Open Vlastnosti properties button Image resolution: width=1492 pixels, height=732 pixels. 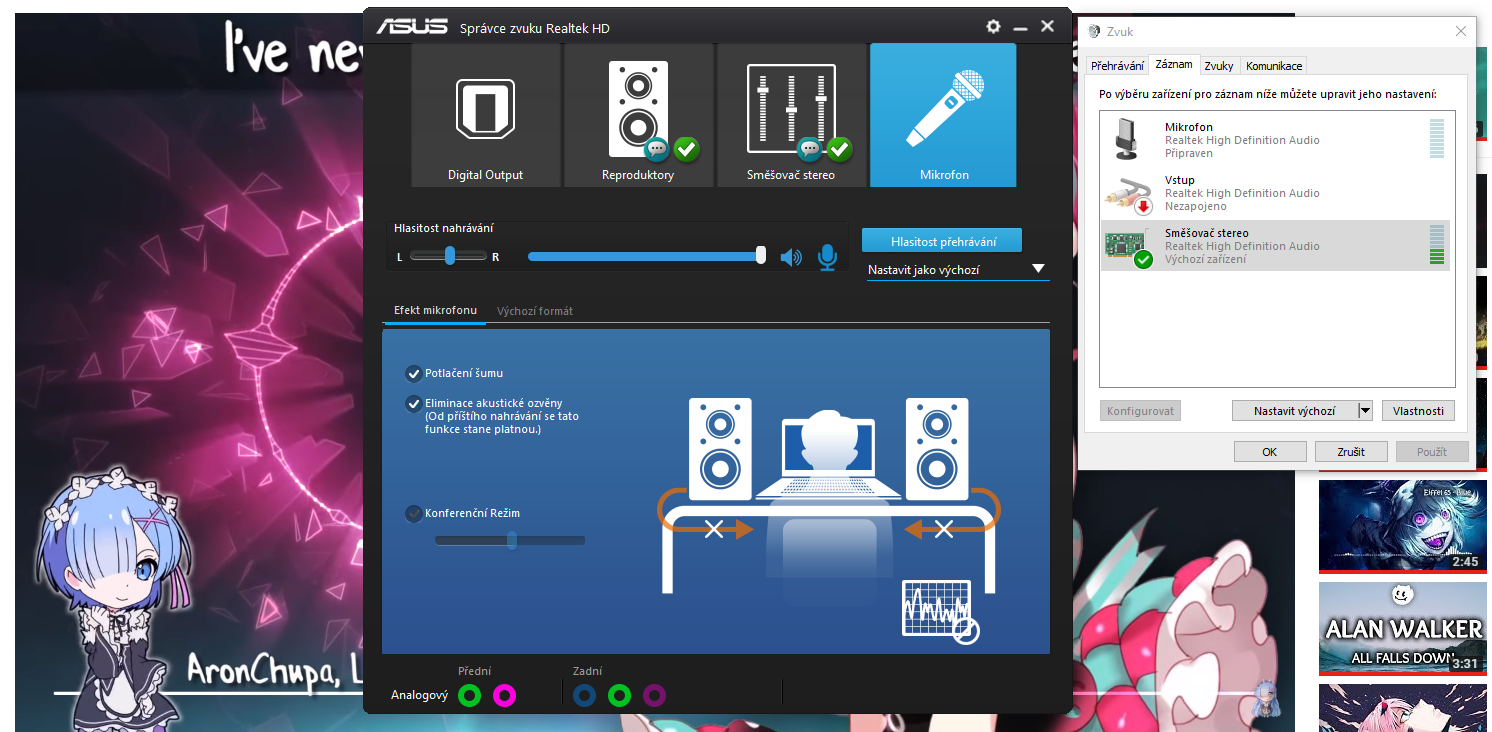click(1418, 411)
